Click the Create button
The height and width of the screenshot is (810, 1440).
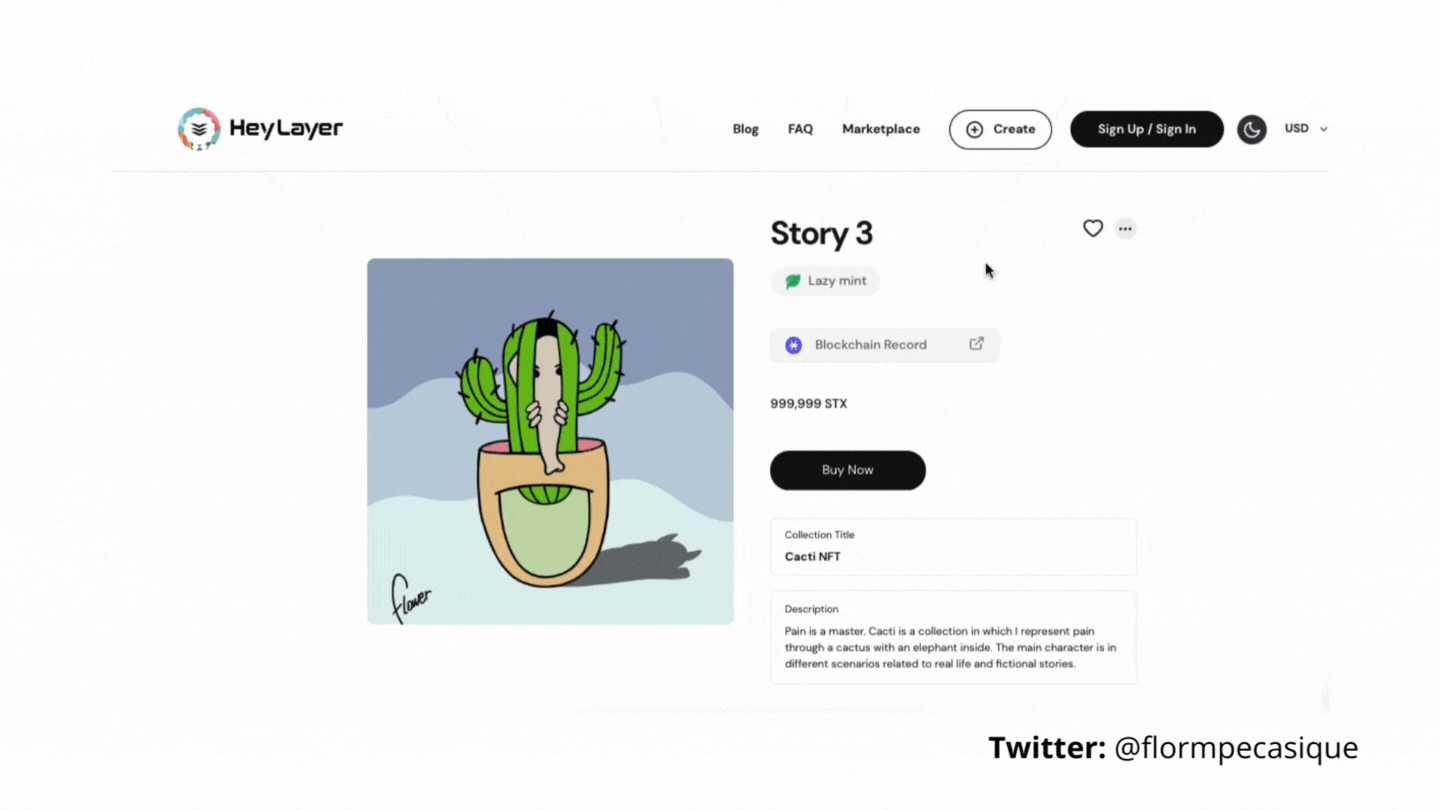(1000, 129)
